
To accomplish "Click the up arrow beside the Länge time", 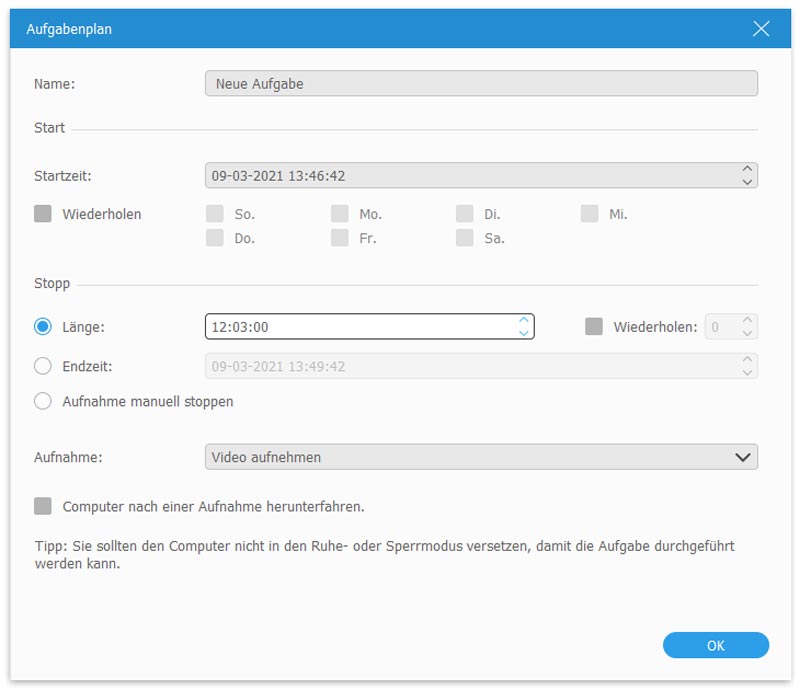I will 522,322.
